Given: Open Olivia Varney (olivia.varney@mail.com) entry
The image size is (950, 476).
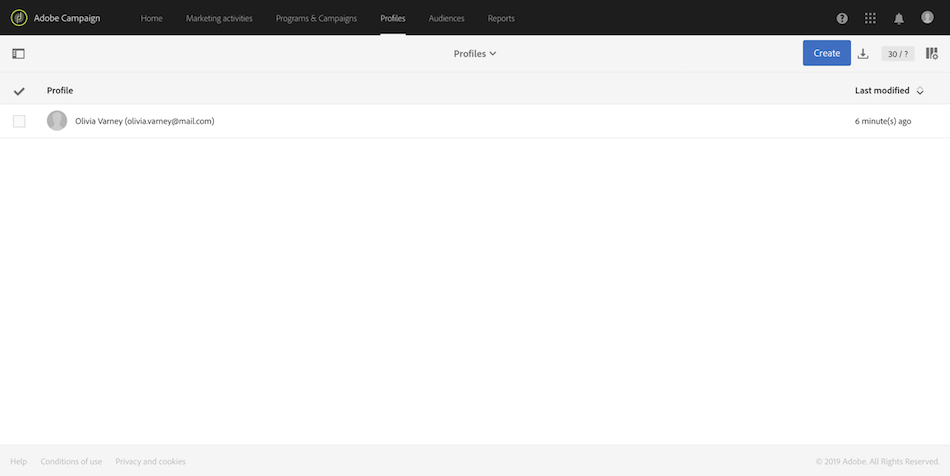Looking at the screenshot, I should [x=145, y=121].
